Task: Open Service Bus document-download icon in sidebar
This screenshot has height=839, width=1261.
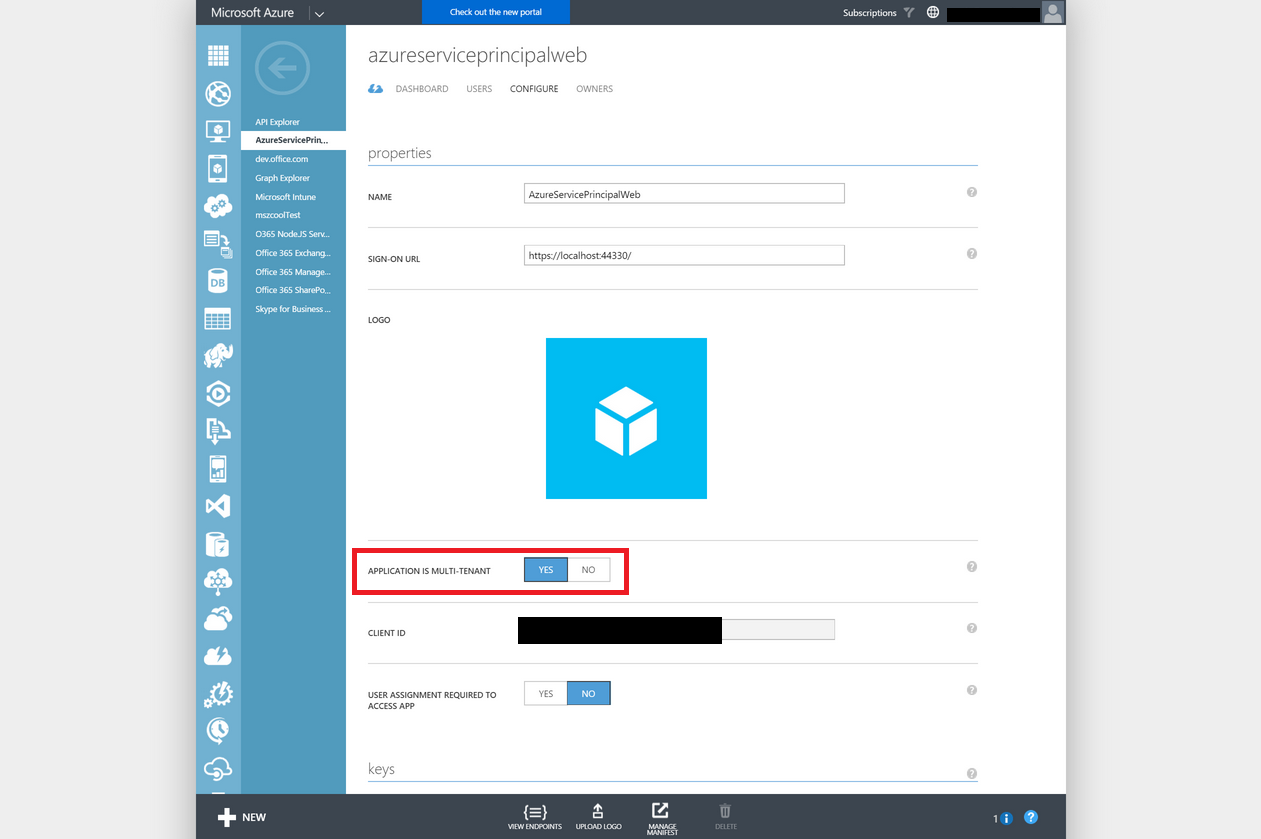Action: (218, 430)
